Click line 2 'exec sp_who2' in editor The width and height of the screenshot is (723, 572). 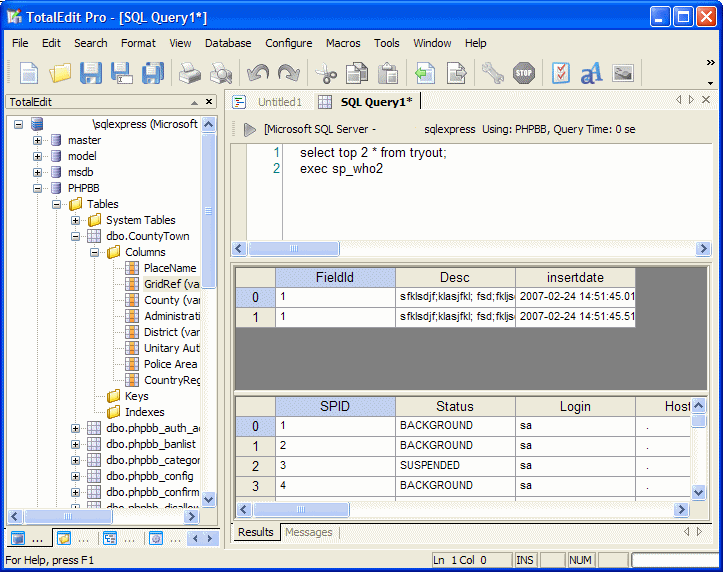click(x=341, y=169)
